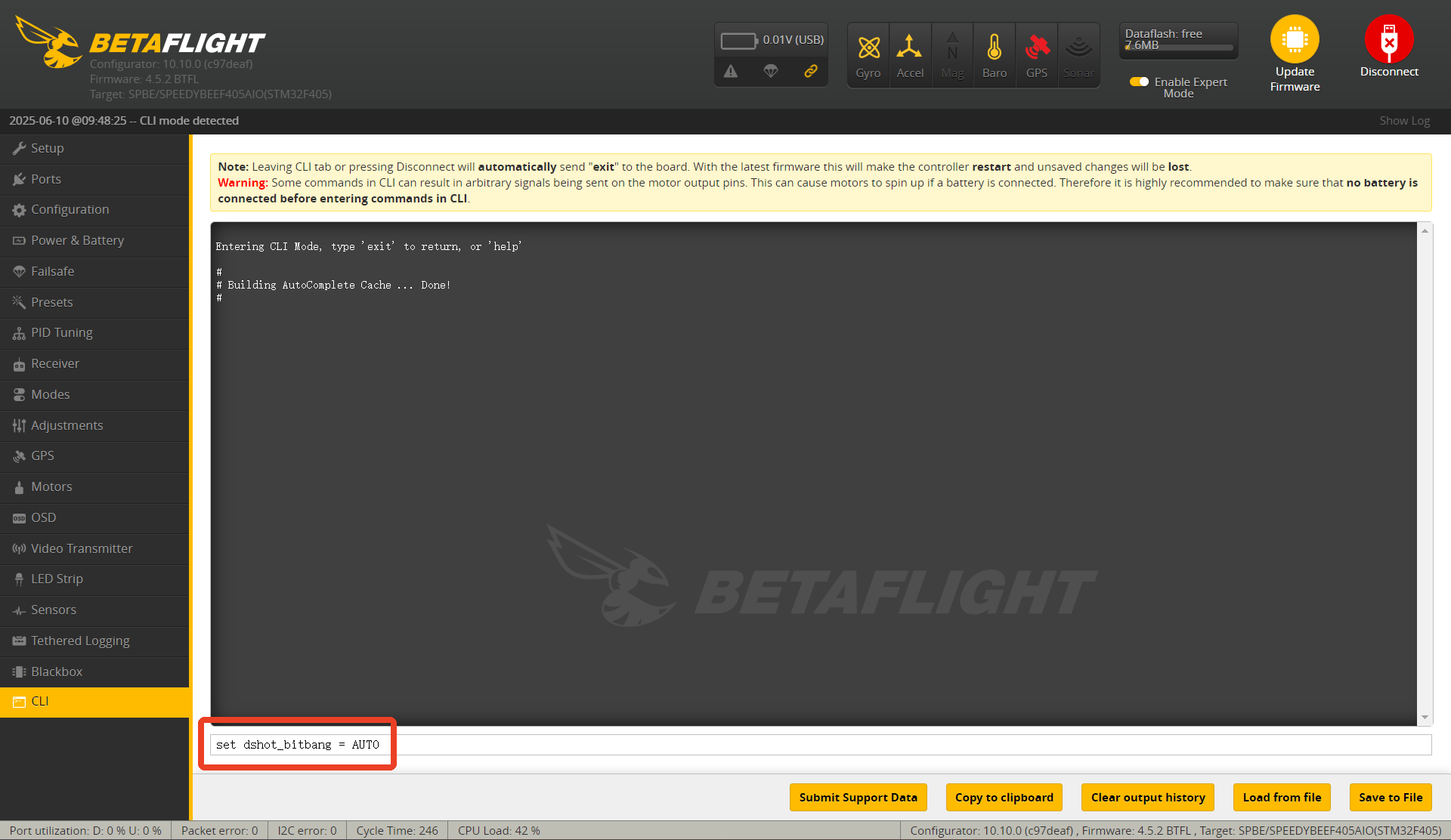Viewport: 1451px width, 840px height.
Task: Click the CLI output scrollbar down arrow
Action: [x=1425, y=718]
